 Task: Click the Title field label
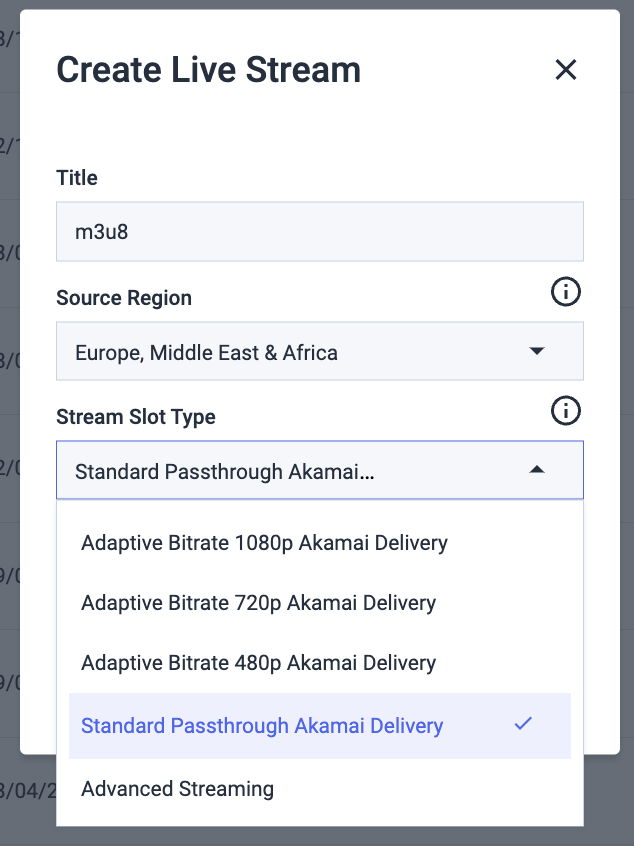tap(77, 178)
